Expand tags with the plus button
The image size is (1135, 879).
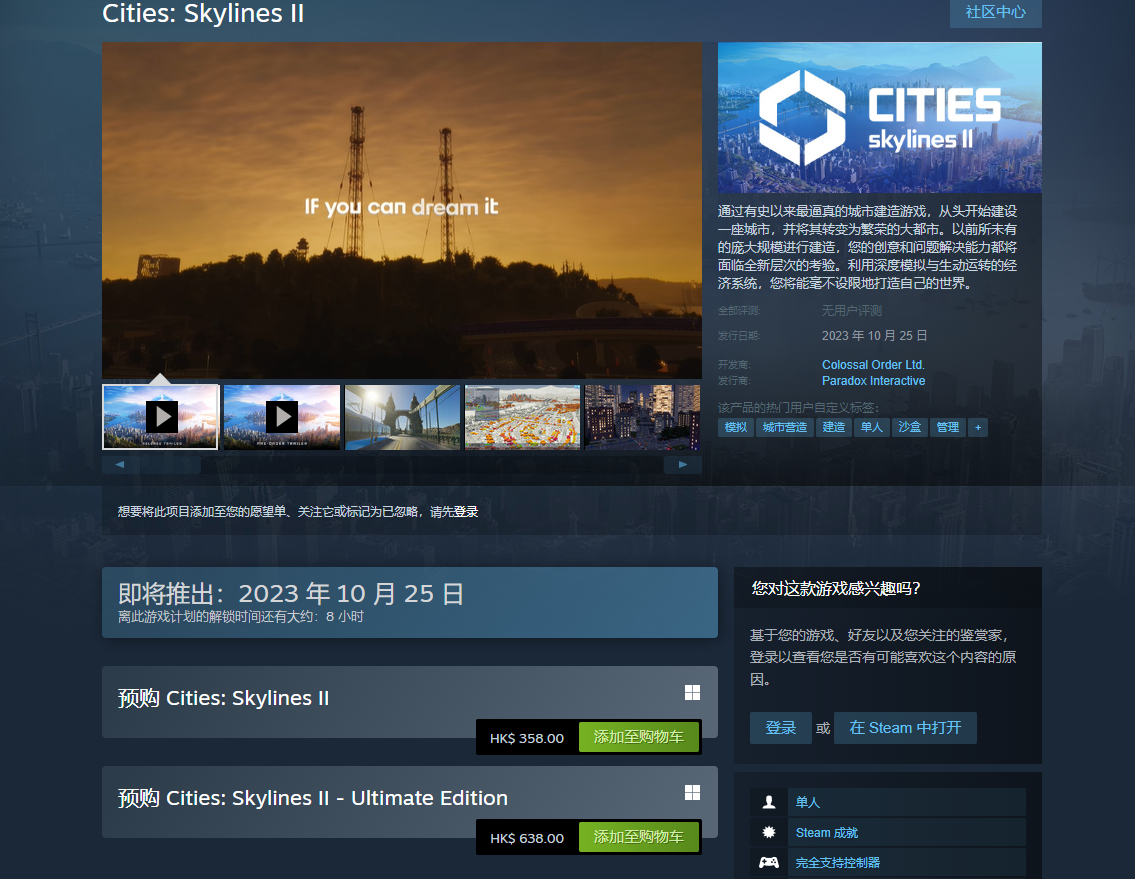pos(978,427)
